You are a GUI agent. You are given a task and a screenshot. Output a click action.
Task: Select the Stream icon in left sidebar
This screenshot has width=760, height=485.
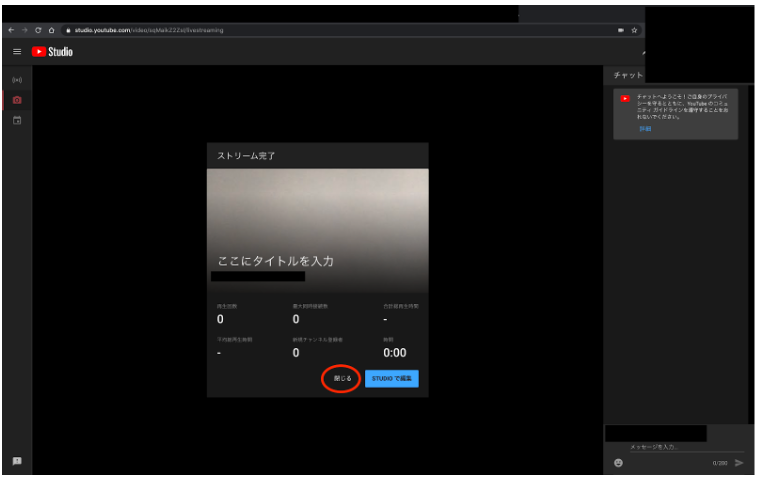(17, 80)
